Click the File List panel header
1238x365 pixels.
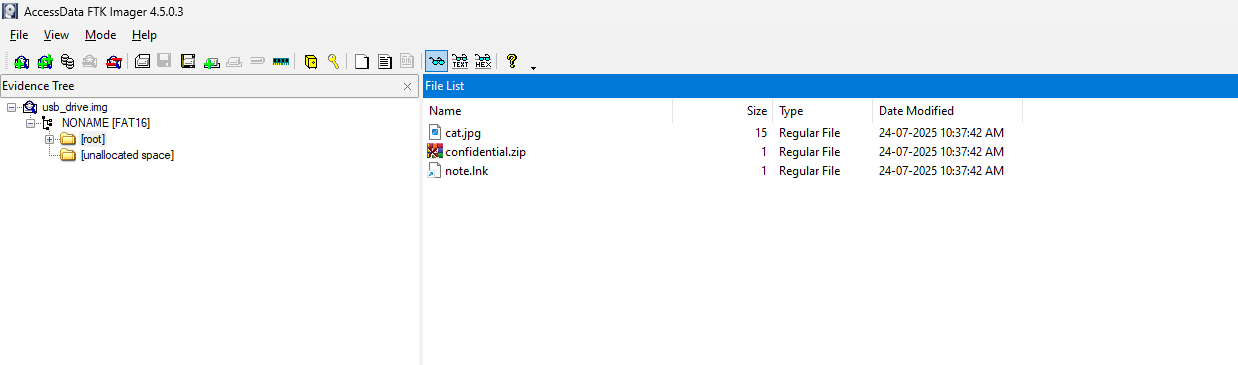[x=830, y=86]
